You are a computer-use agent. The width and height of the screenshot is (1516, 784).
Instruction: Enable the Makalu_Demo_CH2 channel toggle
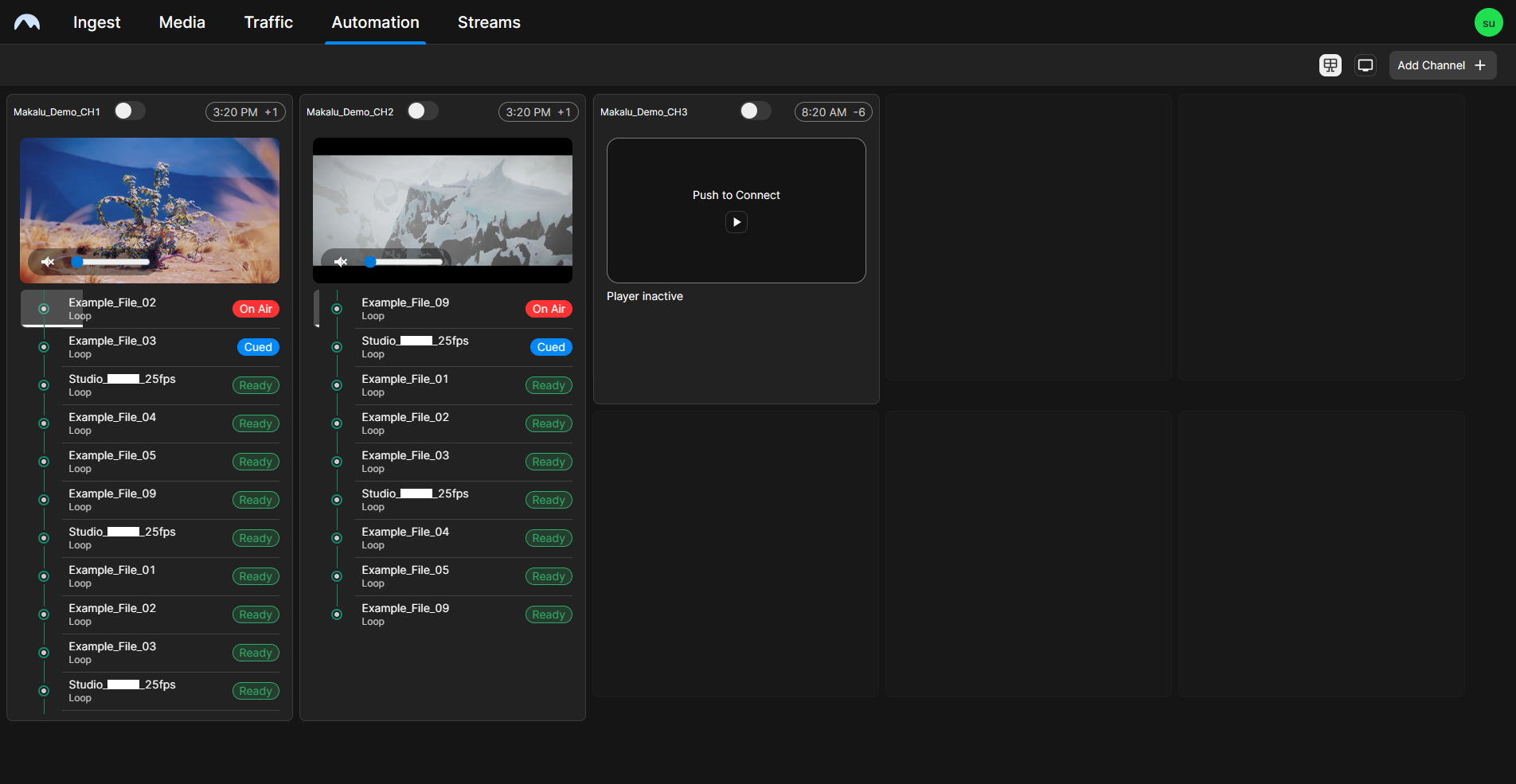coord(422,111)
